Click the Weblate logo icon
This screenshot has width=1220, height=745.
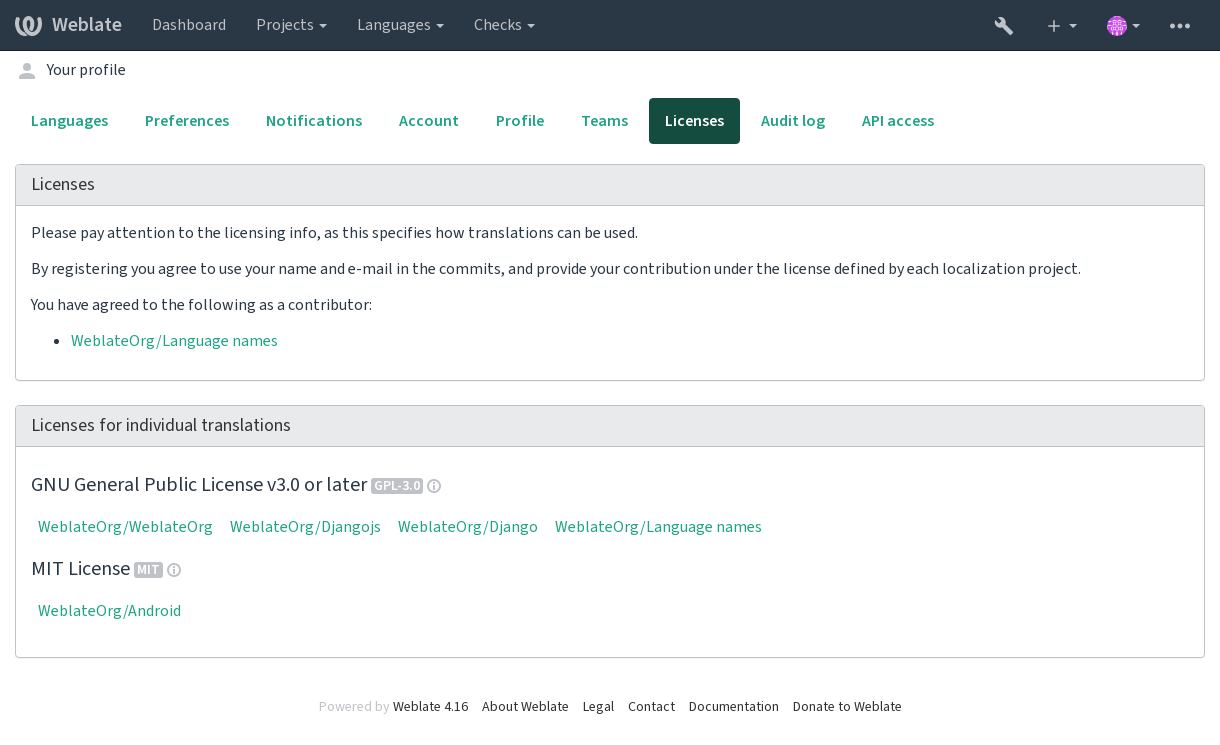29,25
